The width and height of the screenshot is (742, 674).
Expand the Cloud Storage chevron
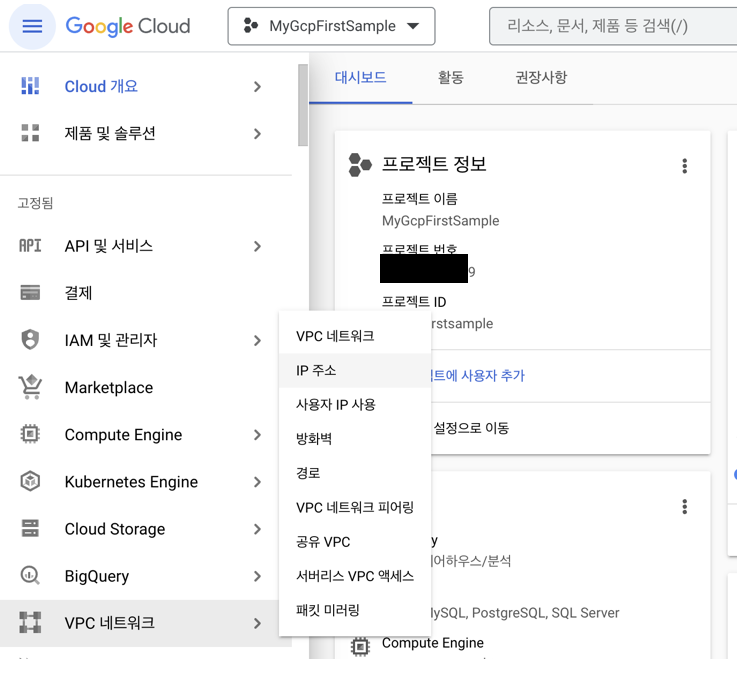tap(257, 529)
